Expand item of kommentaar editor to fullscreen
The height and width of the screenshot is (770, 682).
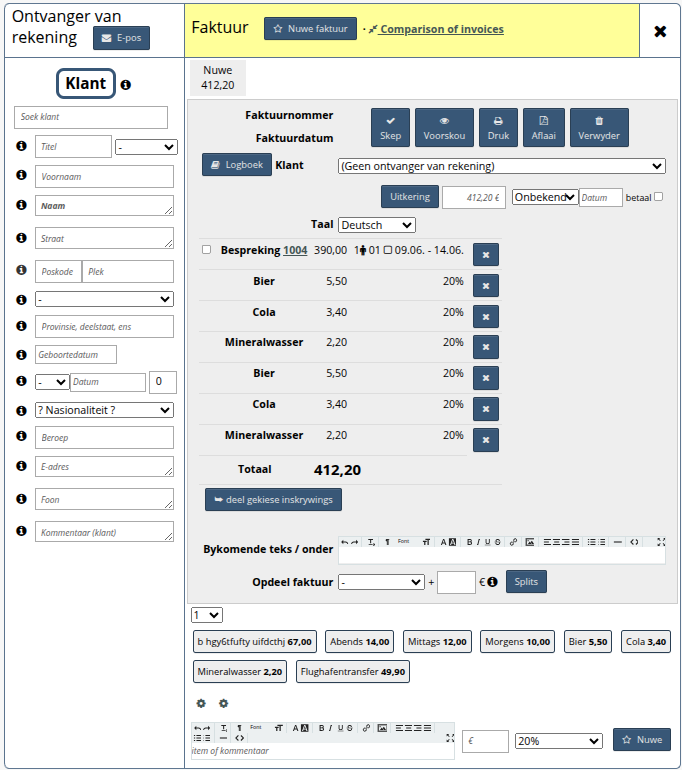tap(450, 738)
